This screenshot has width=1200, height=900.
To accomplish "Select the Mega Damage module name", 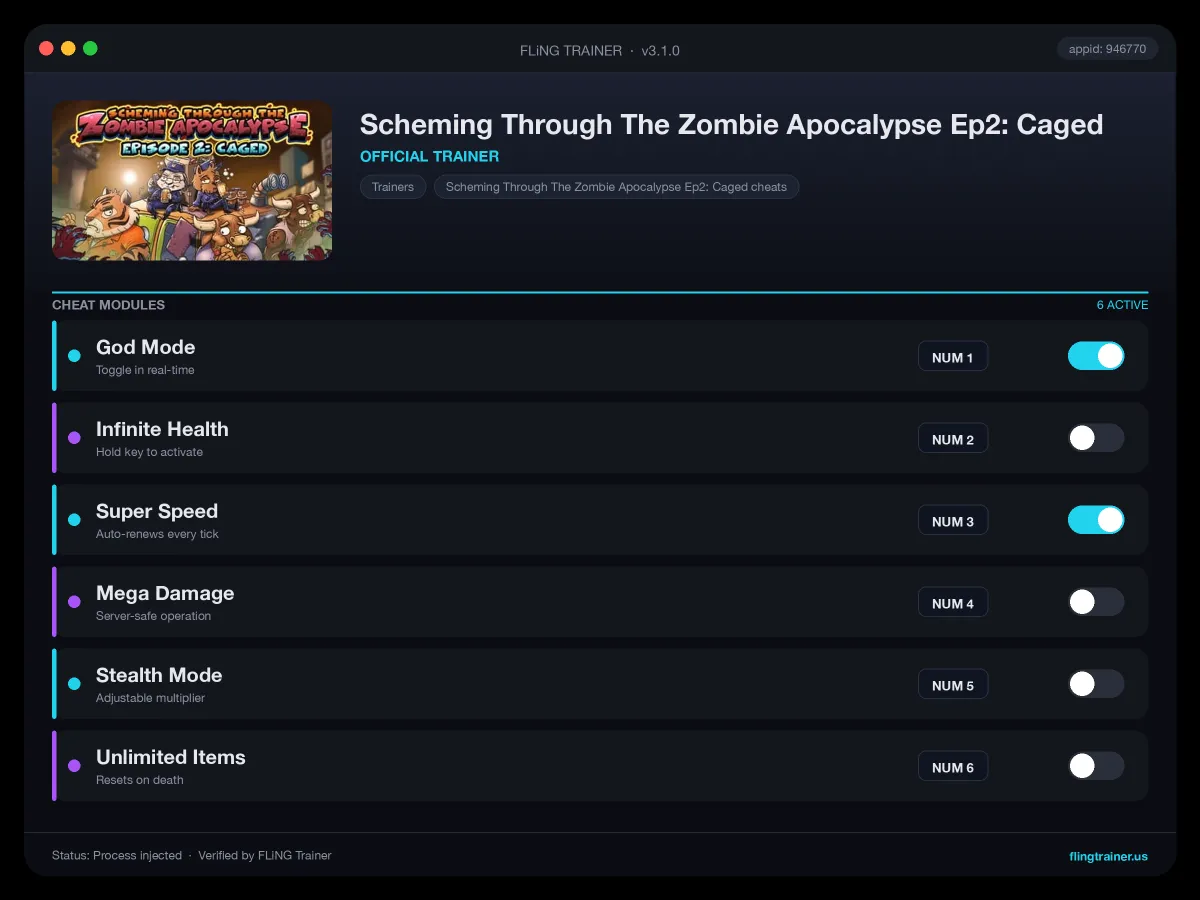I will pos(165,593).
